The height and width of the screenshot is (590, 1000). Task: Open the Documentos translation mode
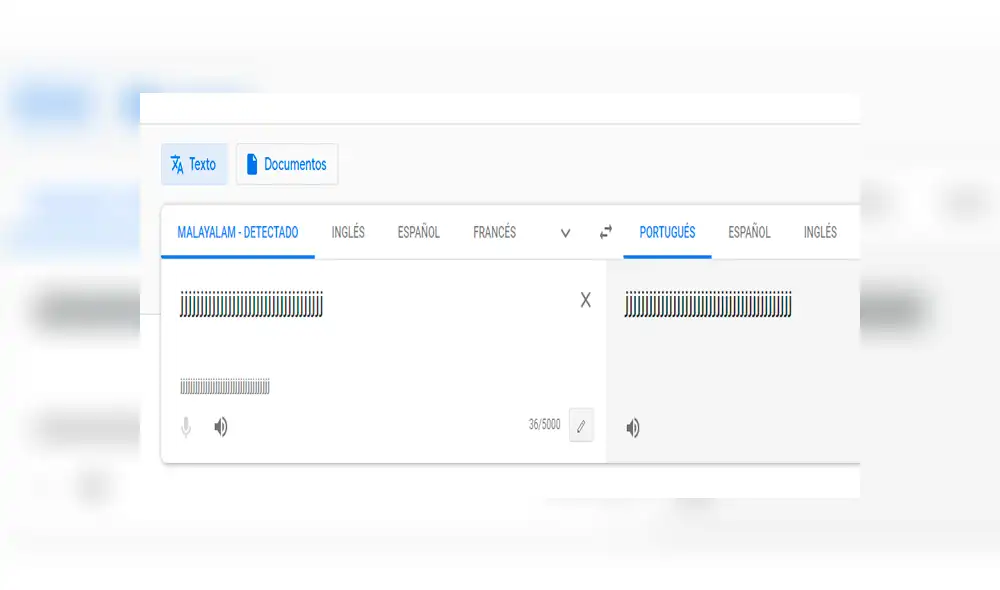pyautogui.click(x=287, y=165)
